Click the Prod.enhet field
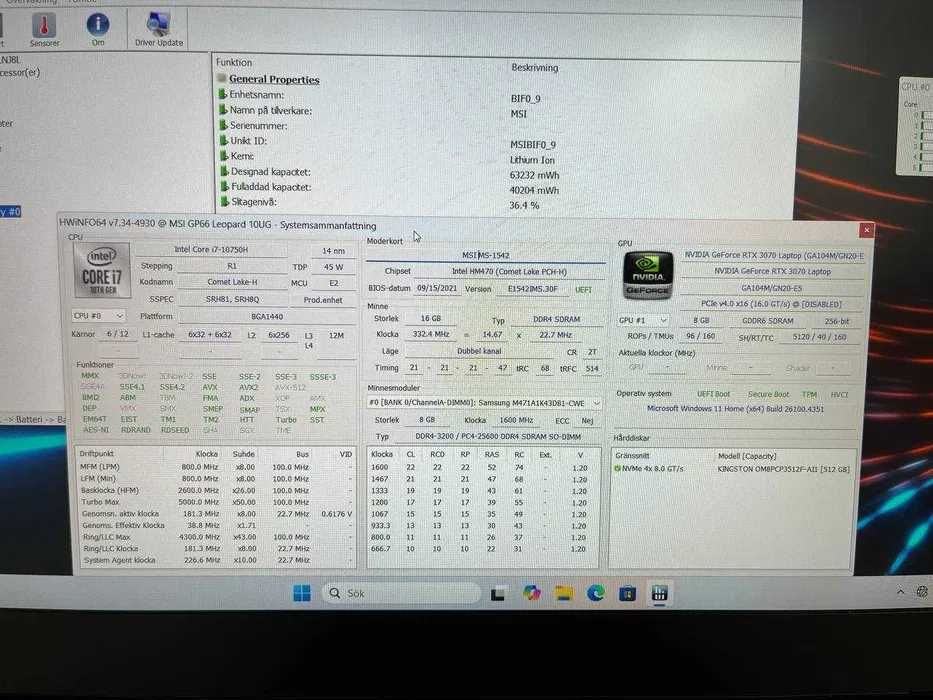933x700 pixels. point(323,300)
